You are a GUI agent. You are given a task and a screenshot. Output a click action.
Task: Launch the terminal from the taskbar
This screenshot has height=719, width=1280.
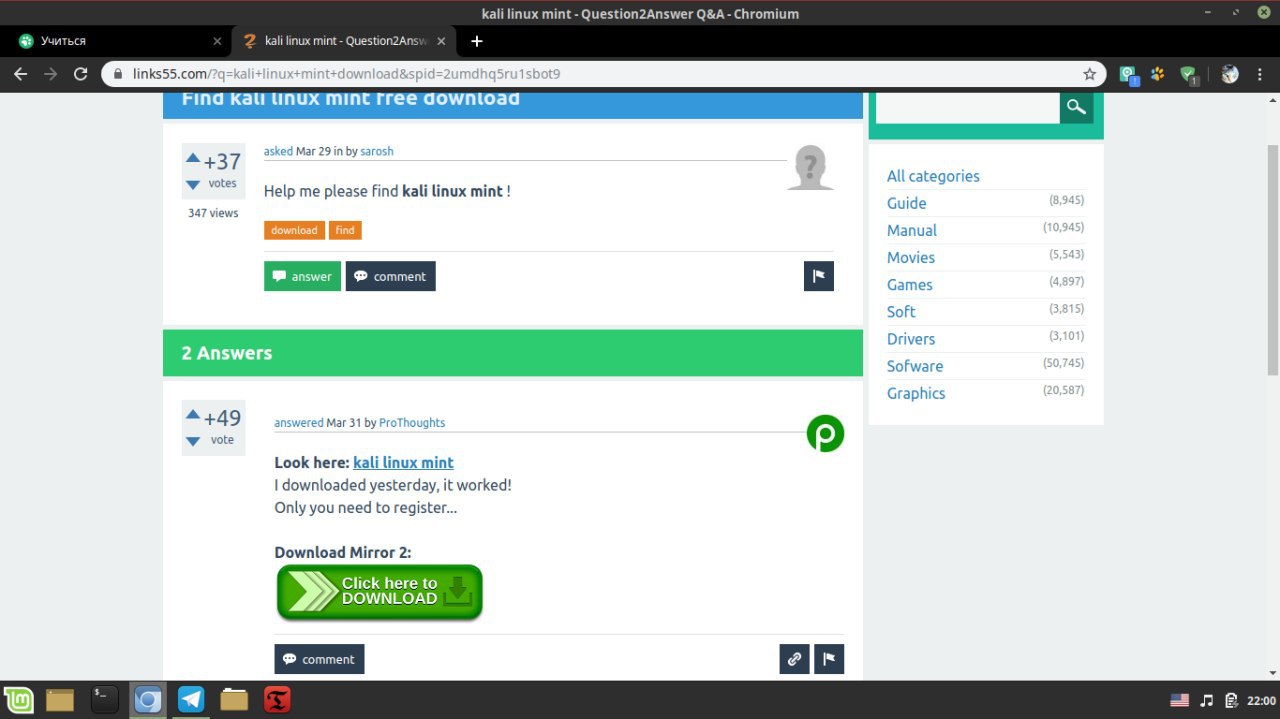(x=105, y=700)
